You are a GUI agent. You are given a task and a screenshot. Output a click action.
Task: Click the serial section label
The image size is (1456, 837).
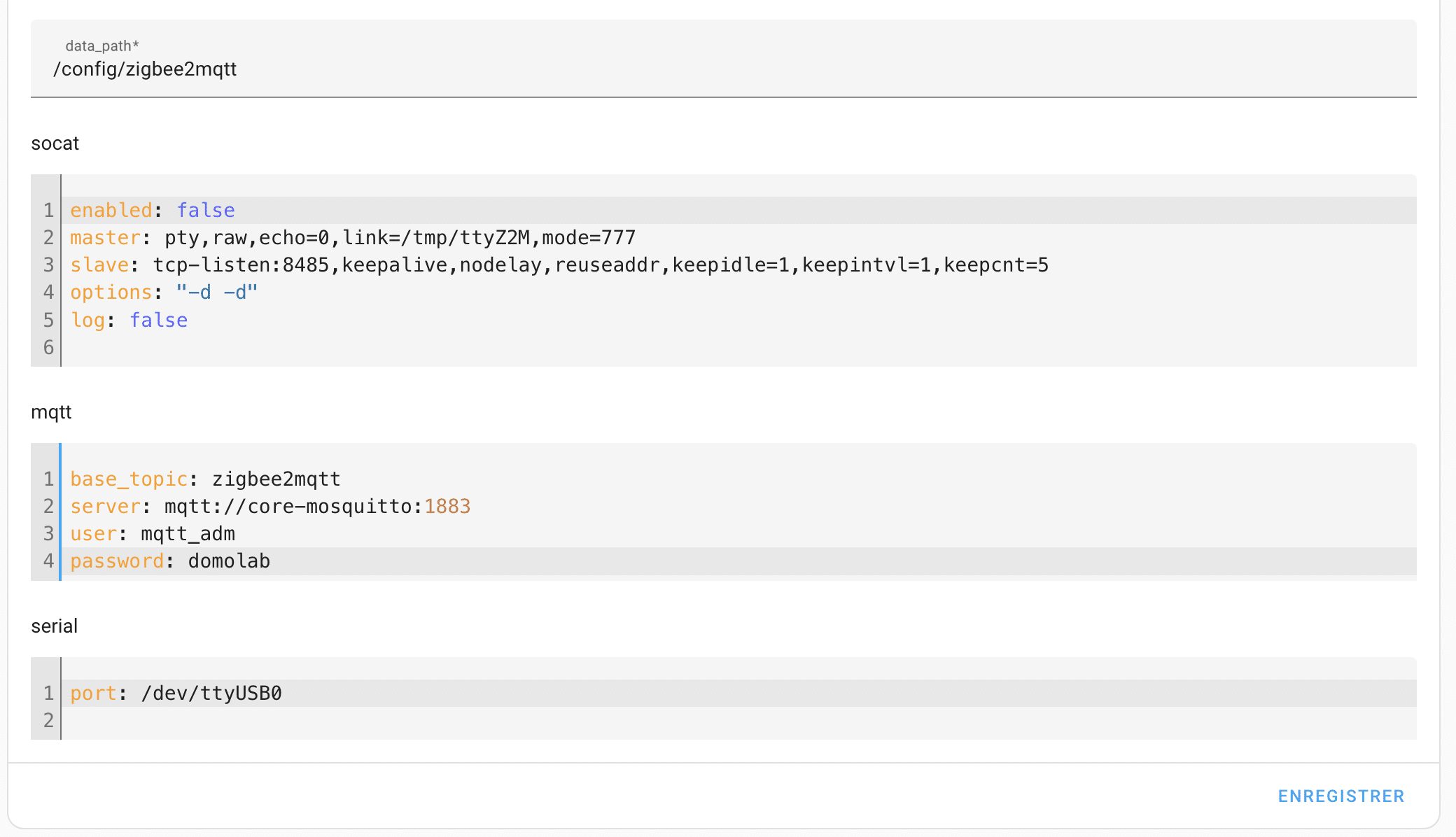(54, 626)
